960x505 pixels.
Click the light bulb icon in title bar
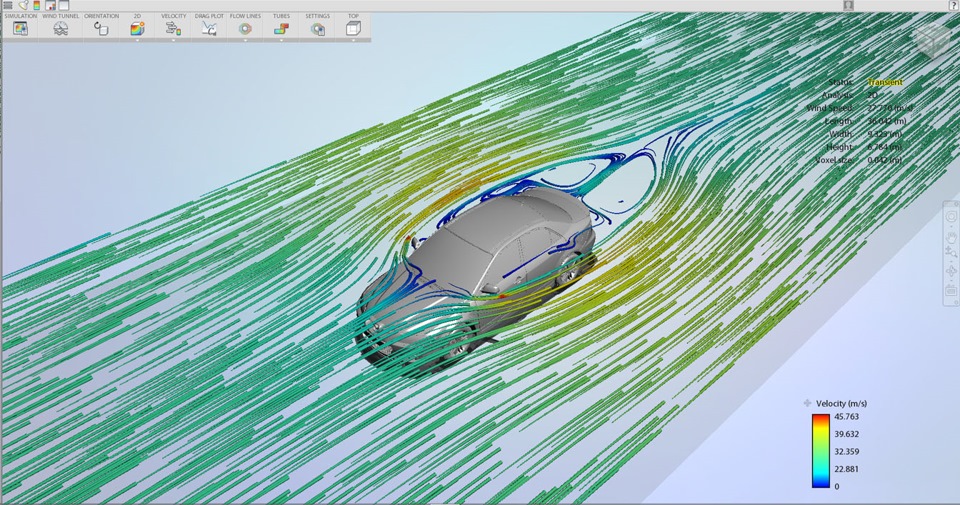[23, 5]
